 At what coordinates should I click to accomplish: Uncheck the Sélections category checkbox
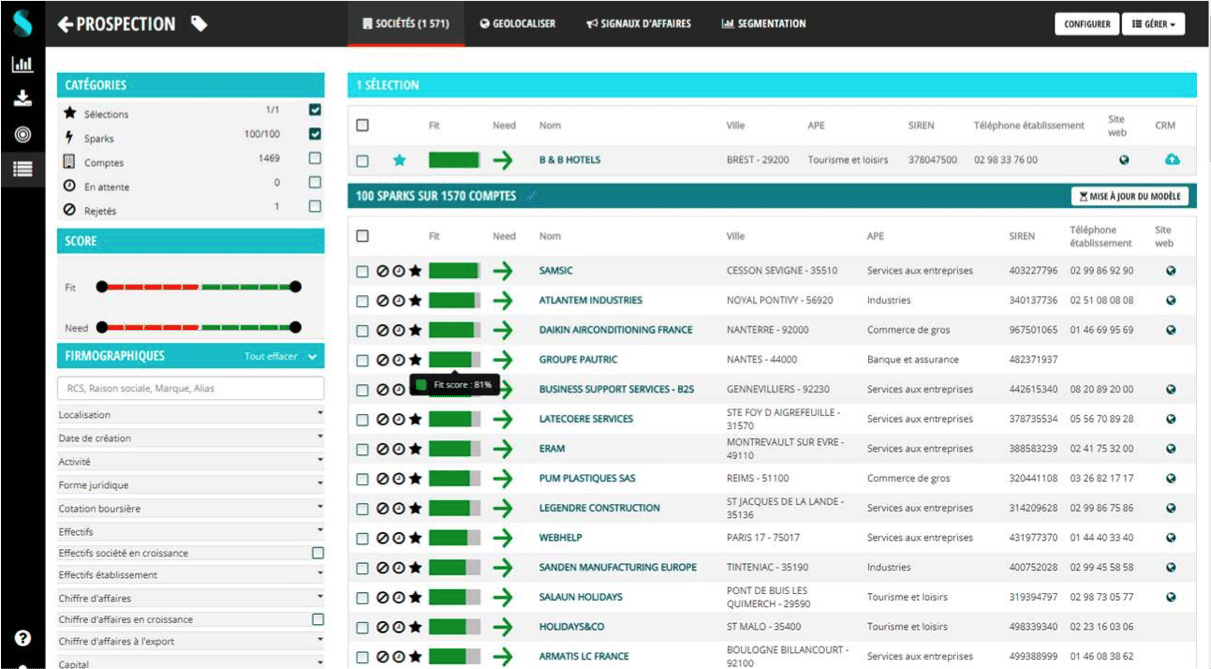[315, 109]
